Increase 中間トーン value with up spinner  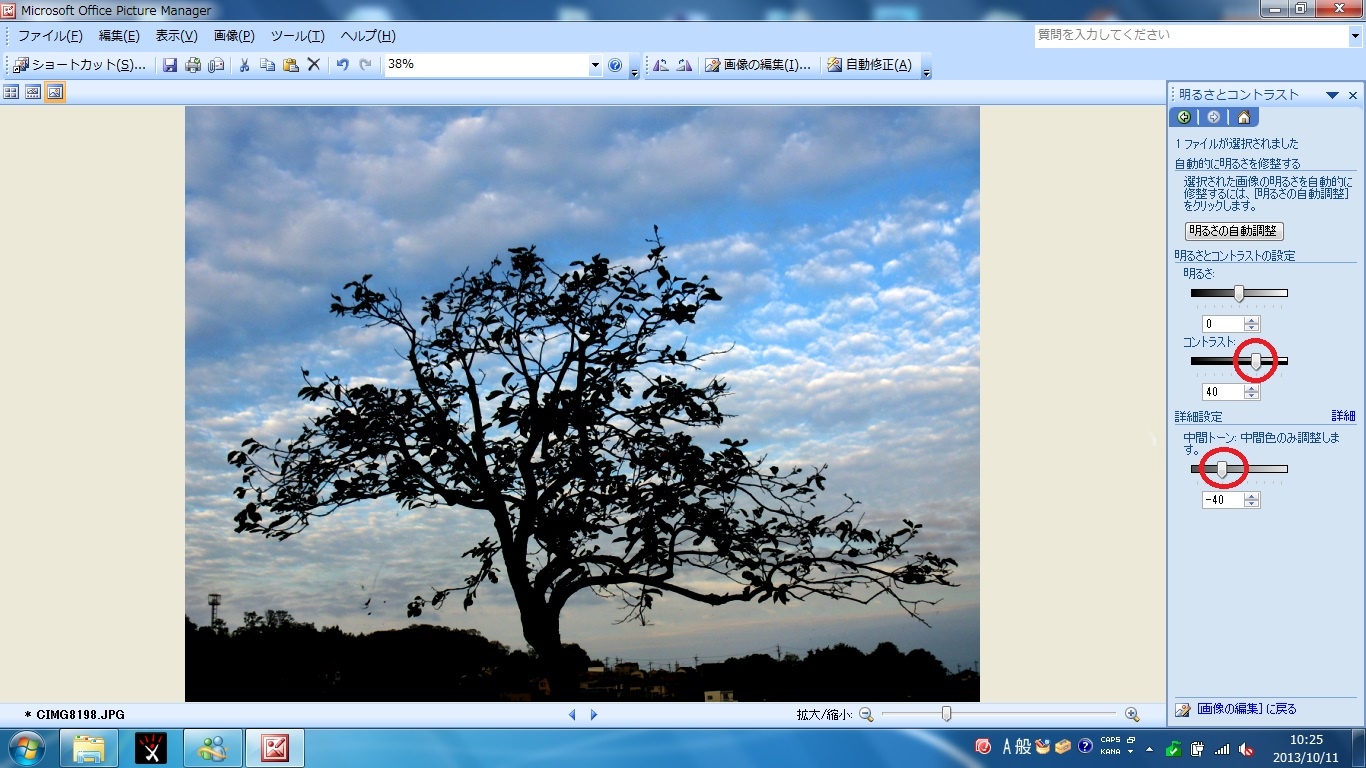click(x=1252, y=496)
